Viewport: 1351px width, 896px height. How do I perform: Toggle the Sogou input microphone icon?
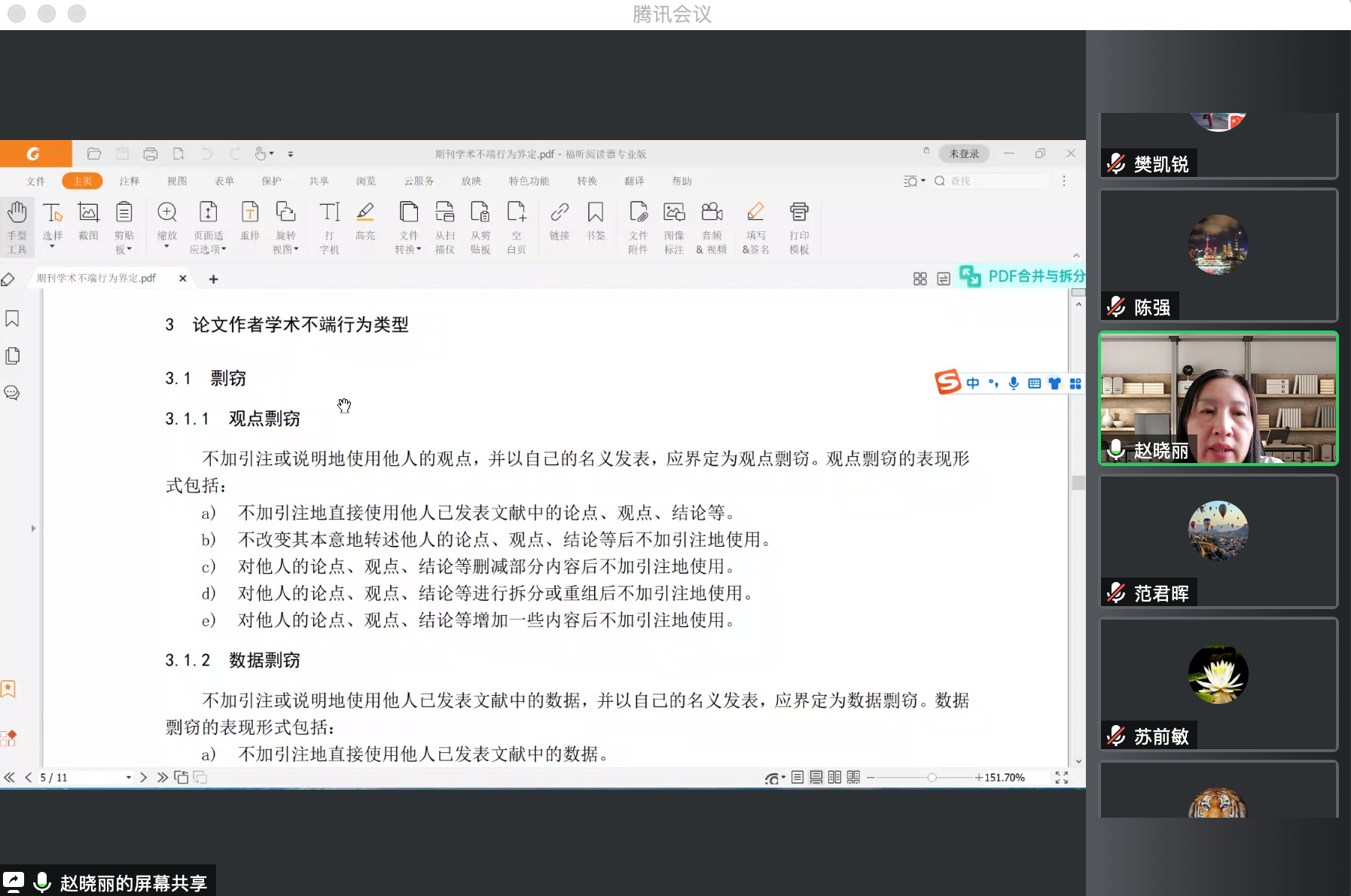(1014, 383)
